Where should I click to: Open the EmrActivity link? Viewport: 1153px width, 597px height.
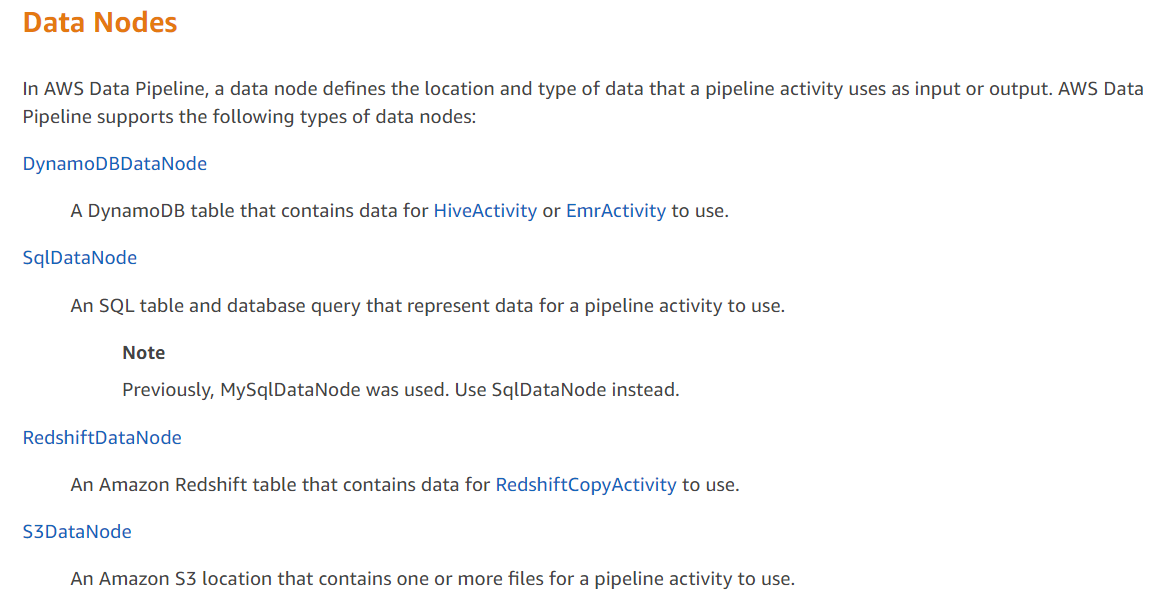pyautogui.click(x=615, y=211)
